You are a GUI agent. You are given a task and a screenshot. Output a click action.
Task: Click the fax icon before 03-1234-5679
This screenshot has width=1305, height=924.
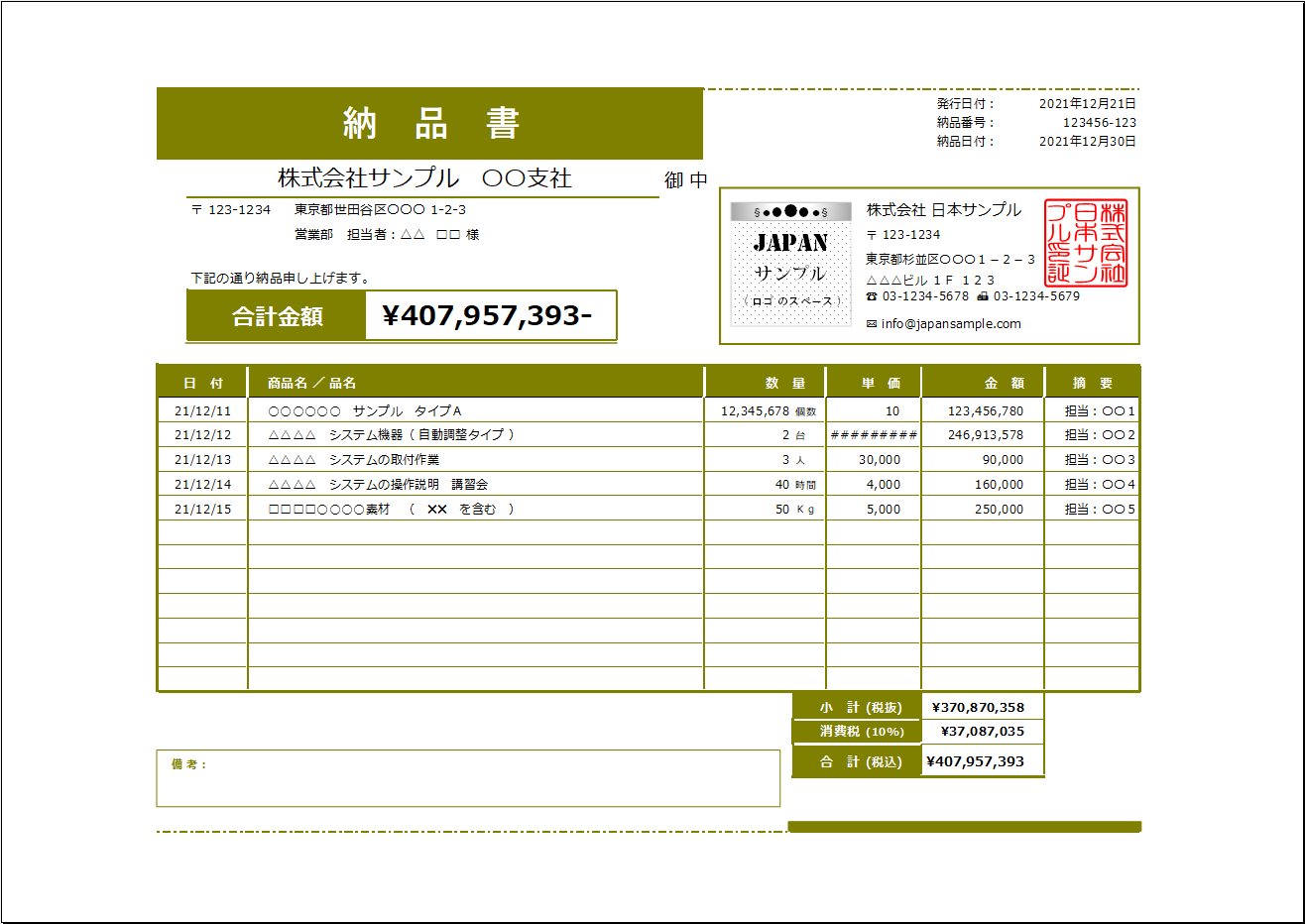(x=983, y=294)
